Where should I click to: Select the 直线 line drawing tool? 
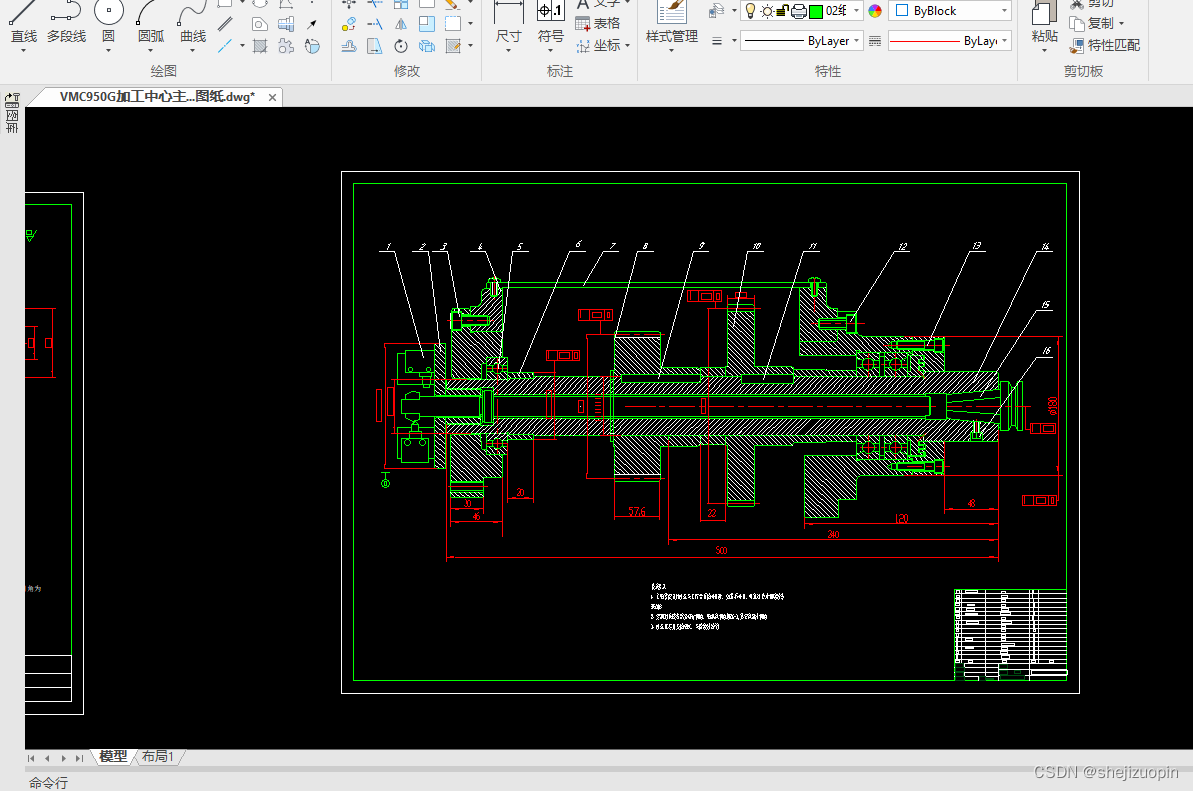click(x=24, y=23)
